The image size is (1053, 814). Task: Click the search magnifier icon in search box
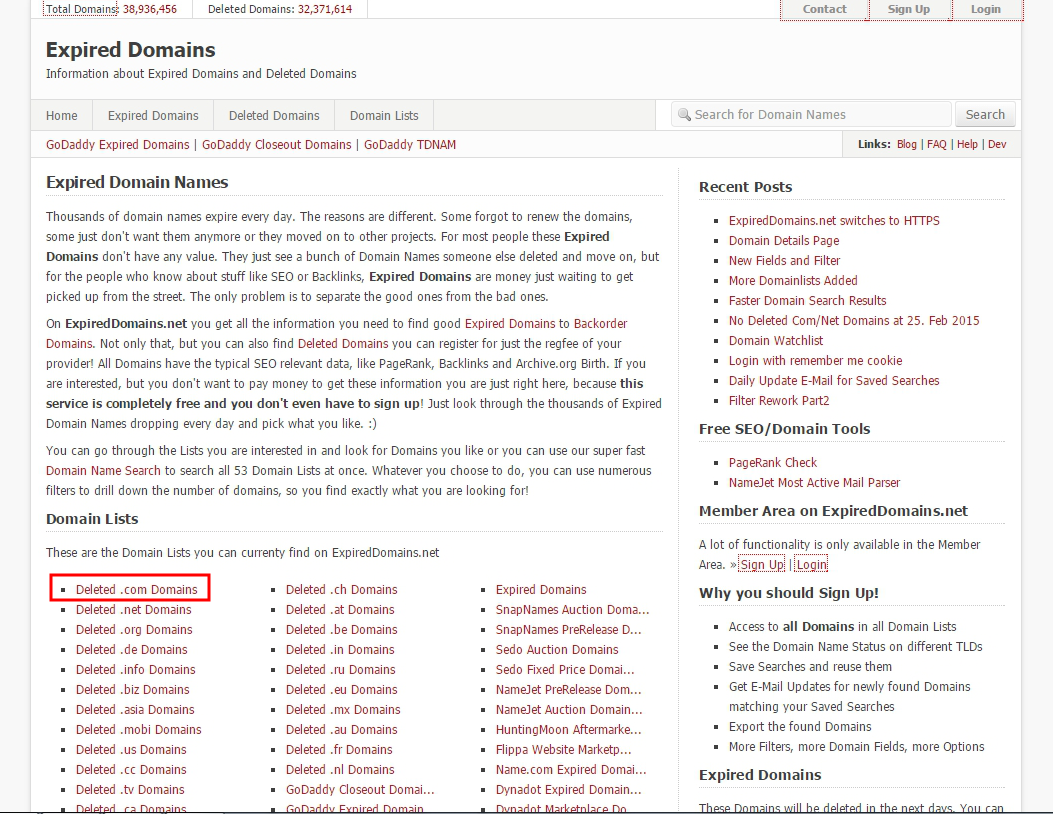[684, 115]
